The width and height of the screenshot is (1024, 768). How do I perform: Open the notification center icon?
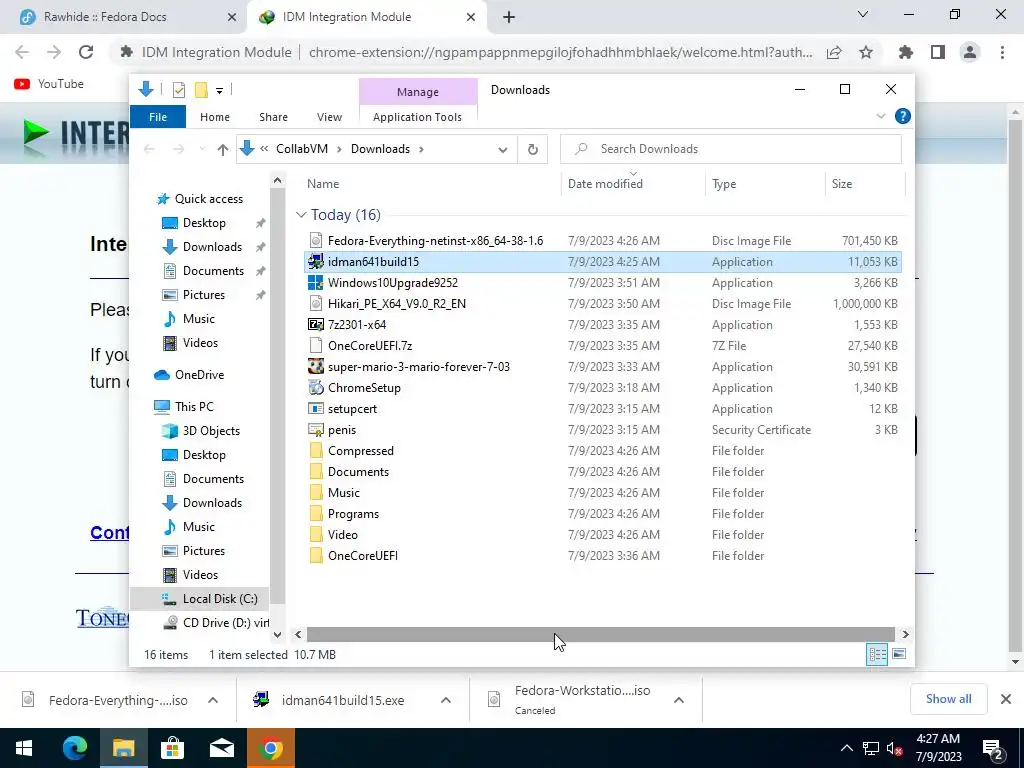point(993,748)
